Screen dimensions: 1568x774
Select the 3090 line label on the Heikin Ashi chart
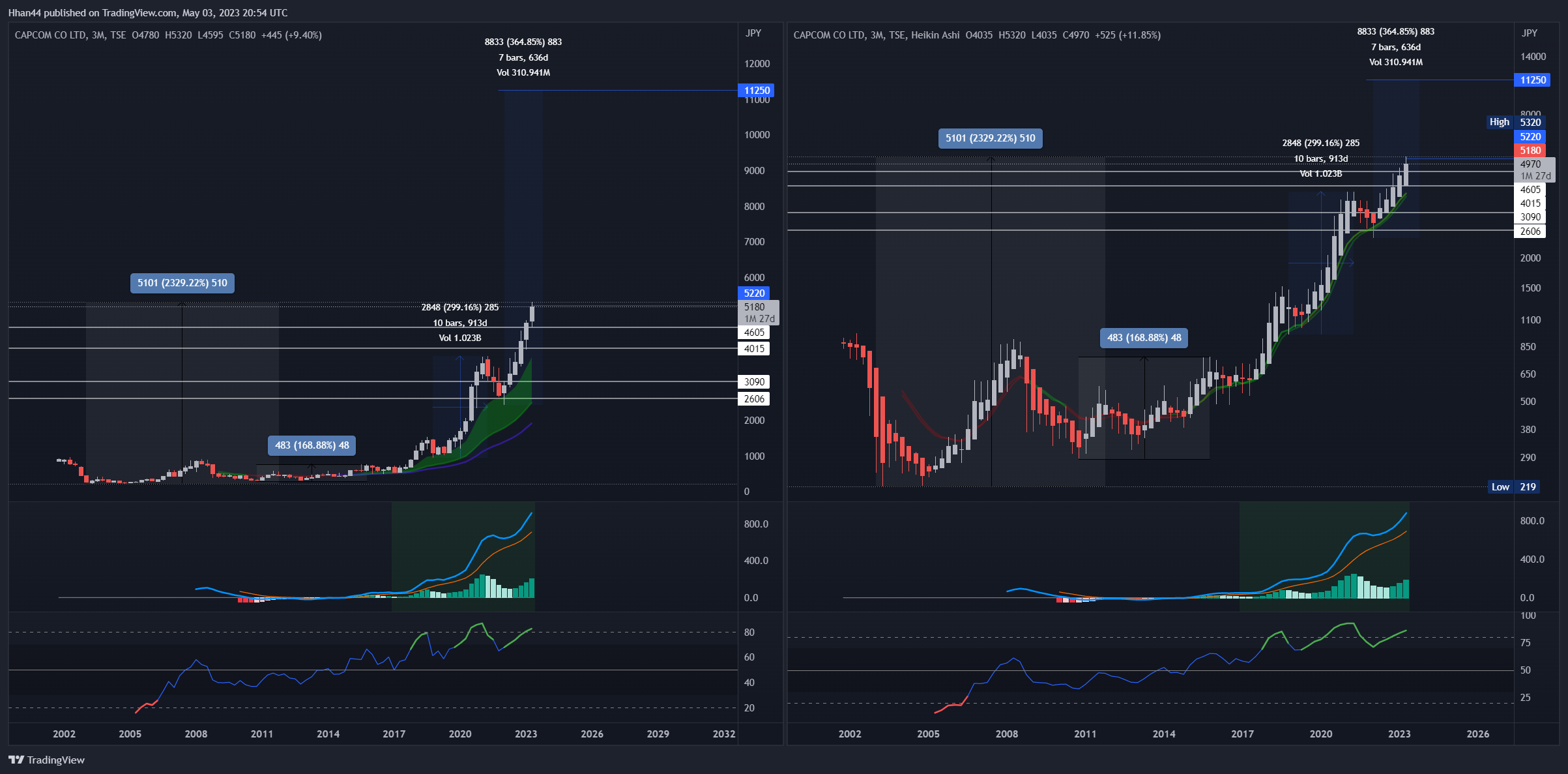(x=1530, y=217)
